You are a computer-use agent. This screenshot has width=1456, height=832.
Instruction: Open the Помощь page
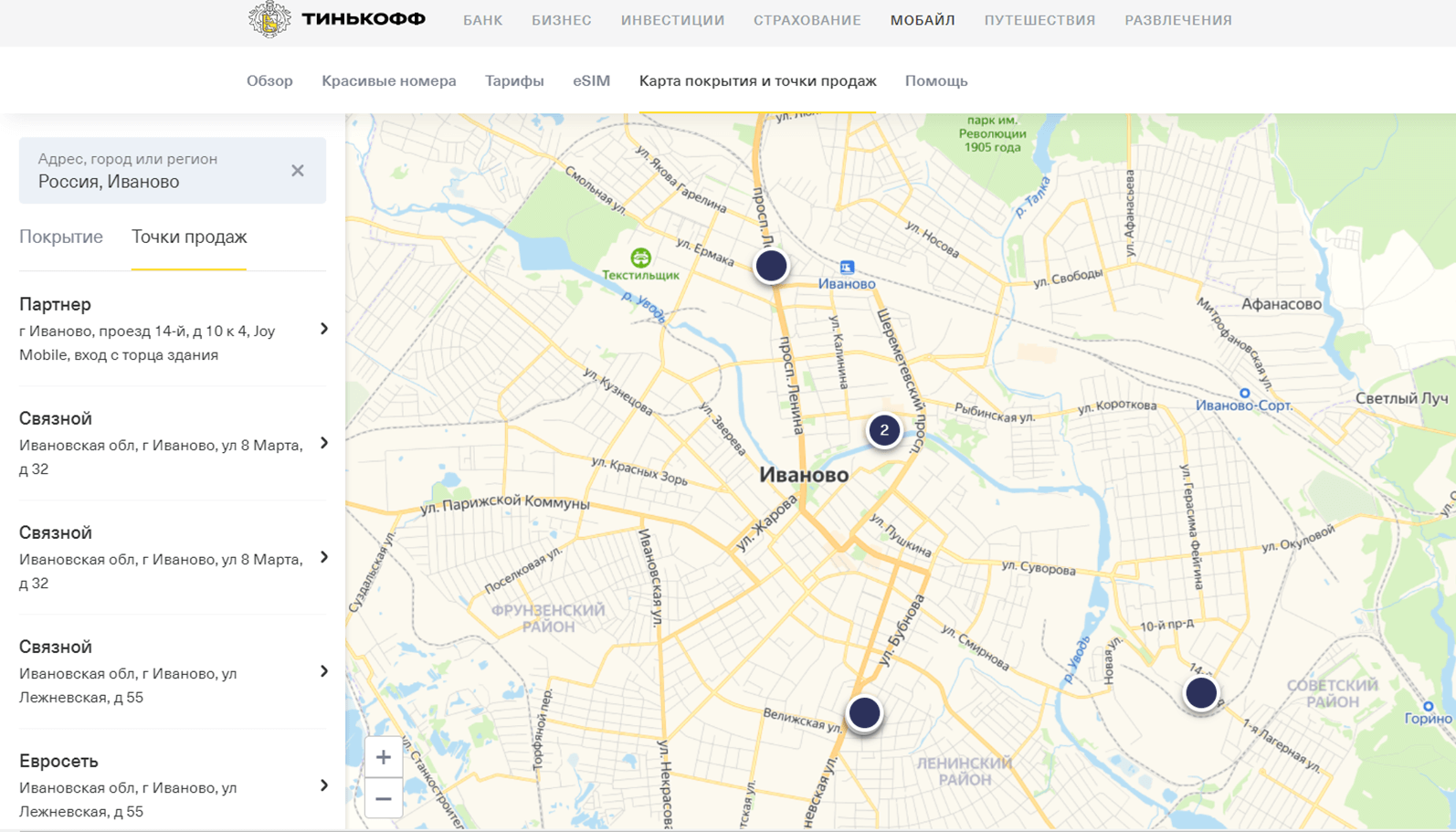click(936, 80)
